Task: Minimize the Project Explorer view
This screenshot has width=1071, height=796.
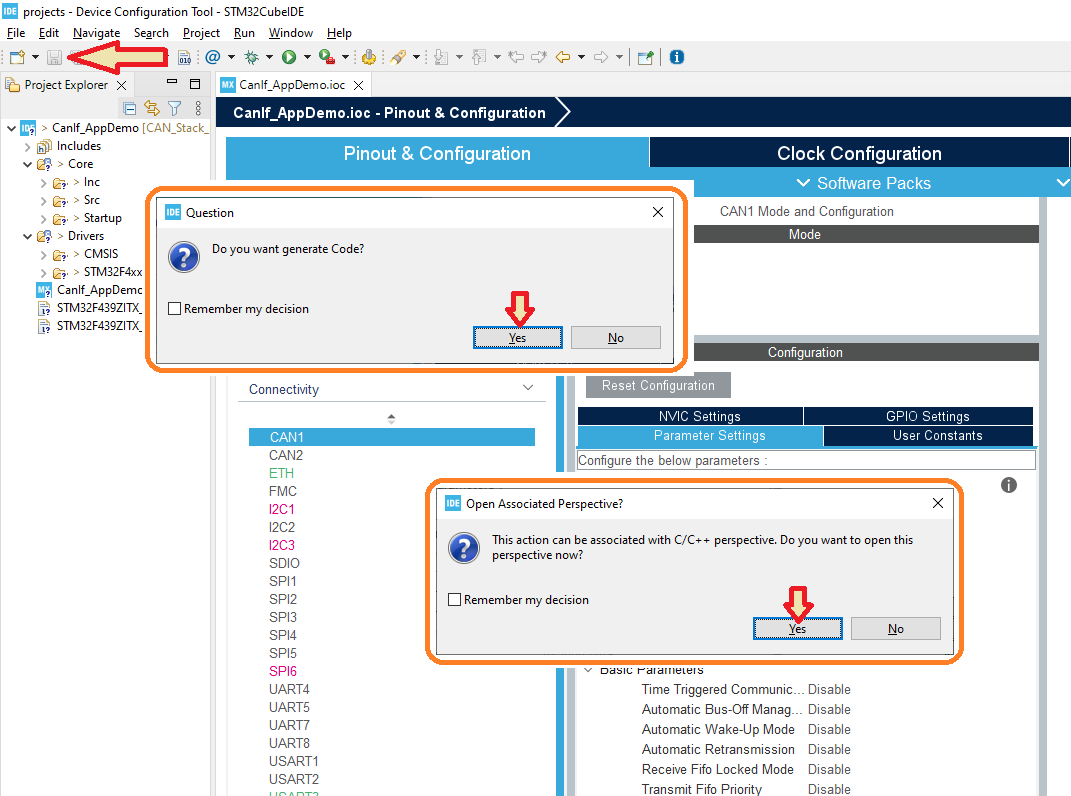Action: [x=172, y=82]
